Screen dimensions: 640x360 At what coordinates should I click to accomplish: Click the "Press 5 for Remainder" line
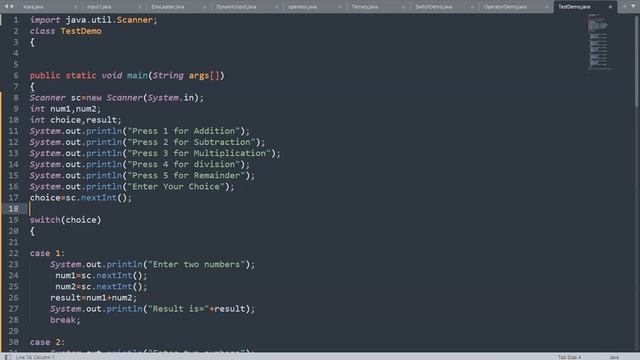pyautogui.click(x=142, y=176)
